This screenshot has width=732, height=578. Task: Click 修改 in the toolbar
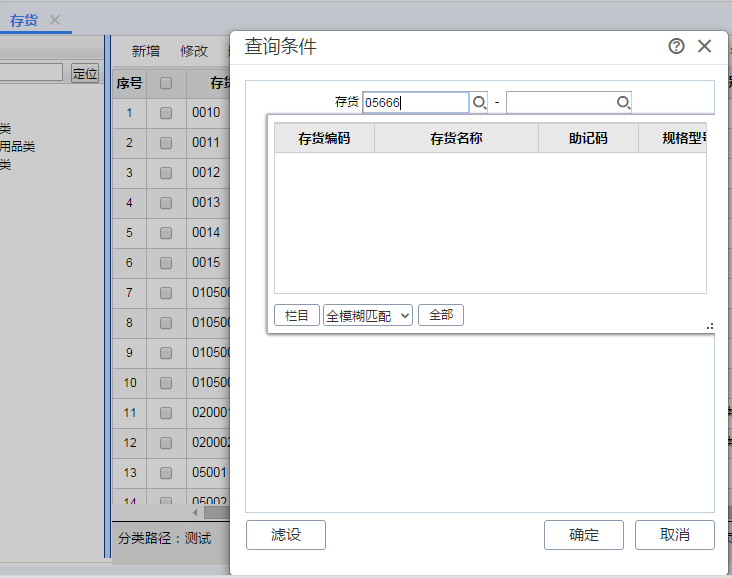pyautogui.click(x=194, y=51)
